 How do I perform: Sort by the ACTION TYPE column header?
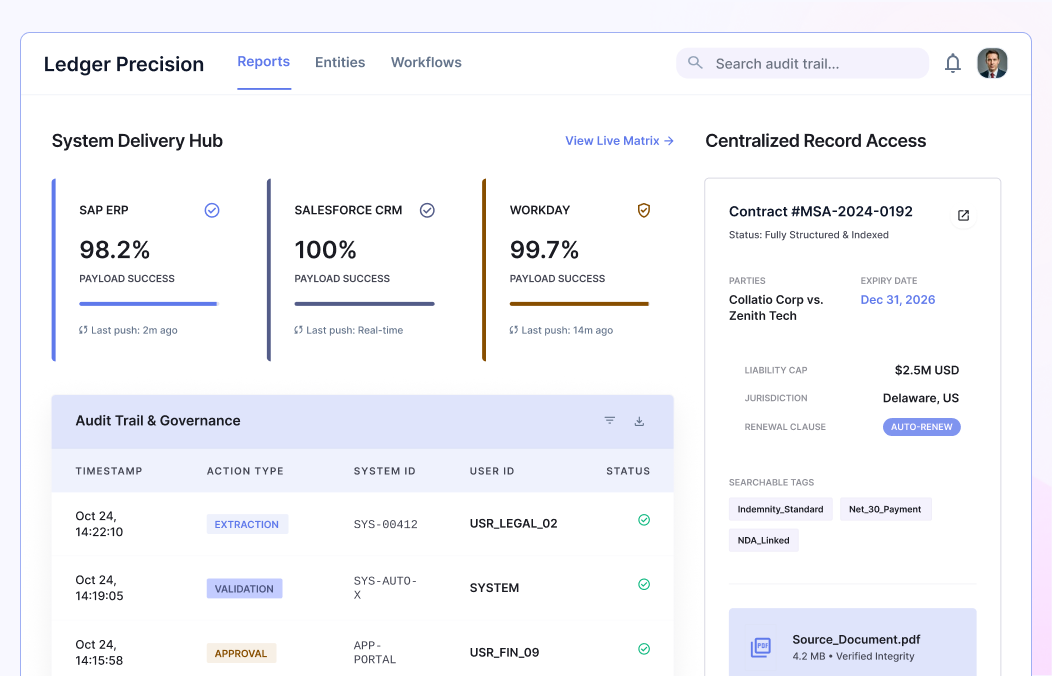(x=245, y=471)
